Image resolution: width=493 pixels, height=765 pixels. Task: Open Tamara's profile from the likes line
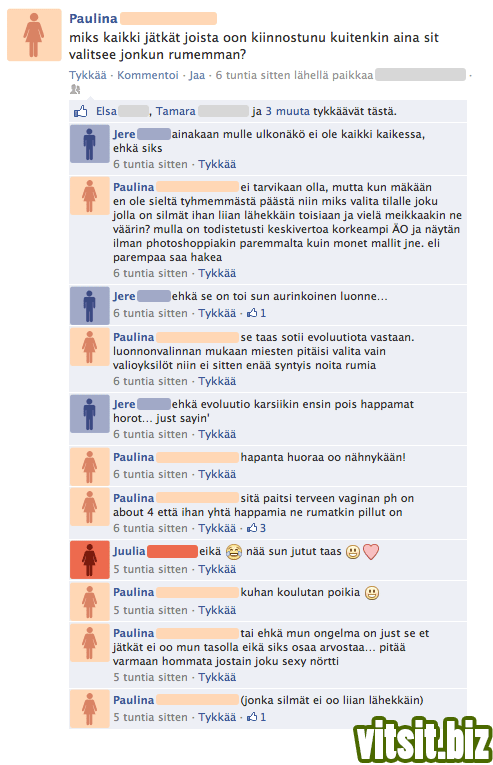(176, 111)
